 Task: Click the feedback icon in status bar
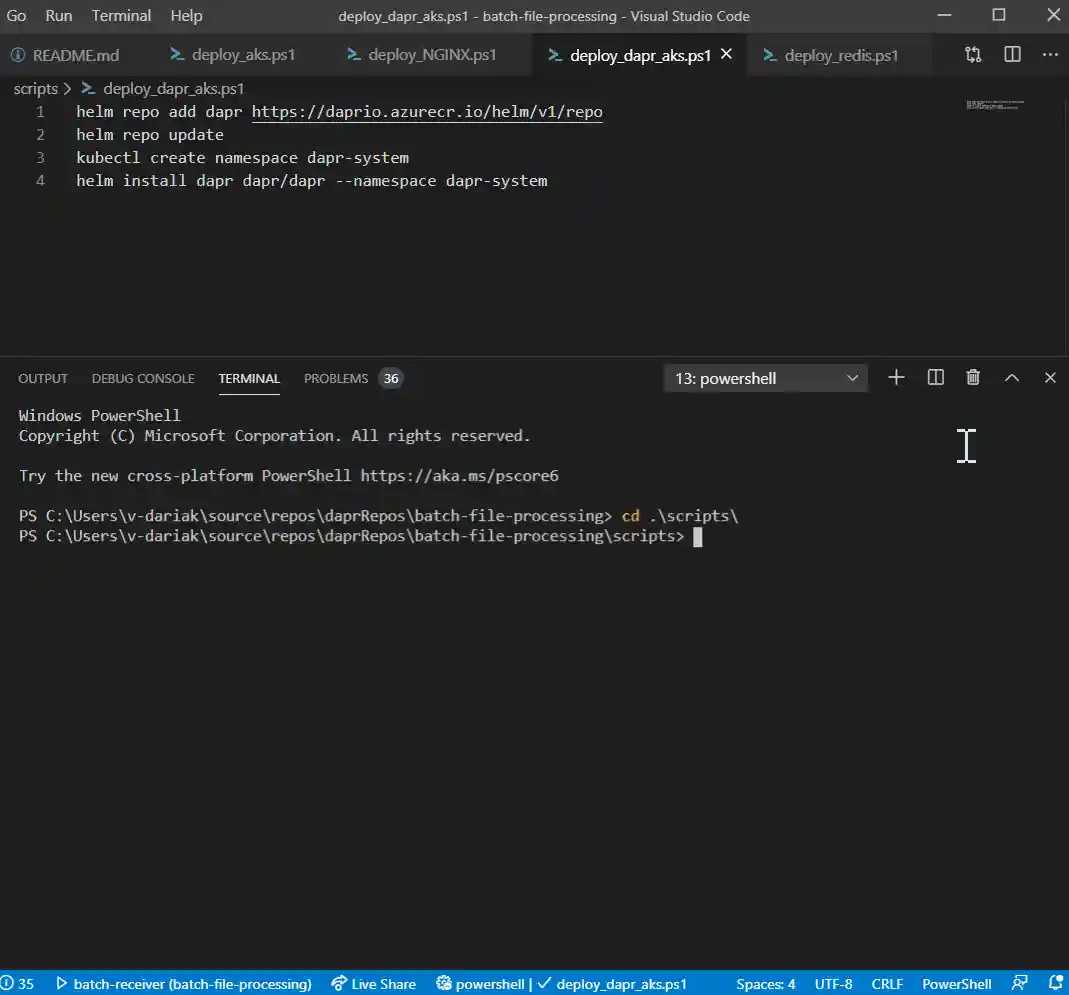(x=1020, y=983)
